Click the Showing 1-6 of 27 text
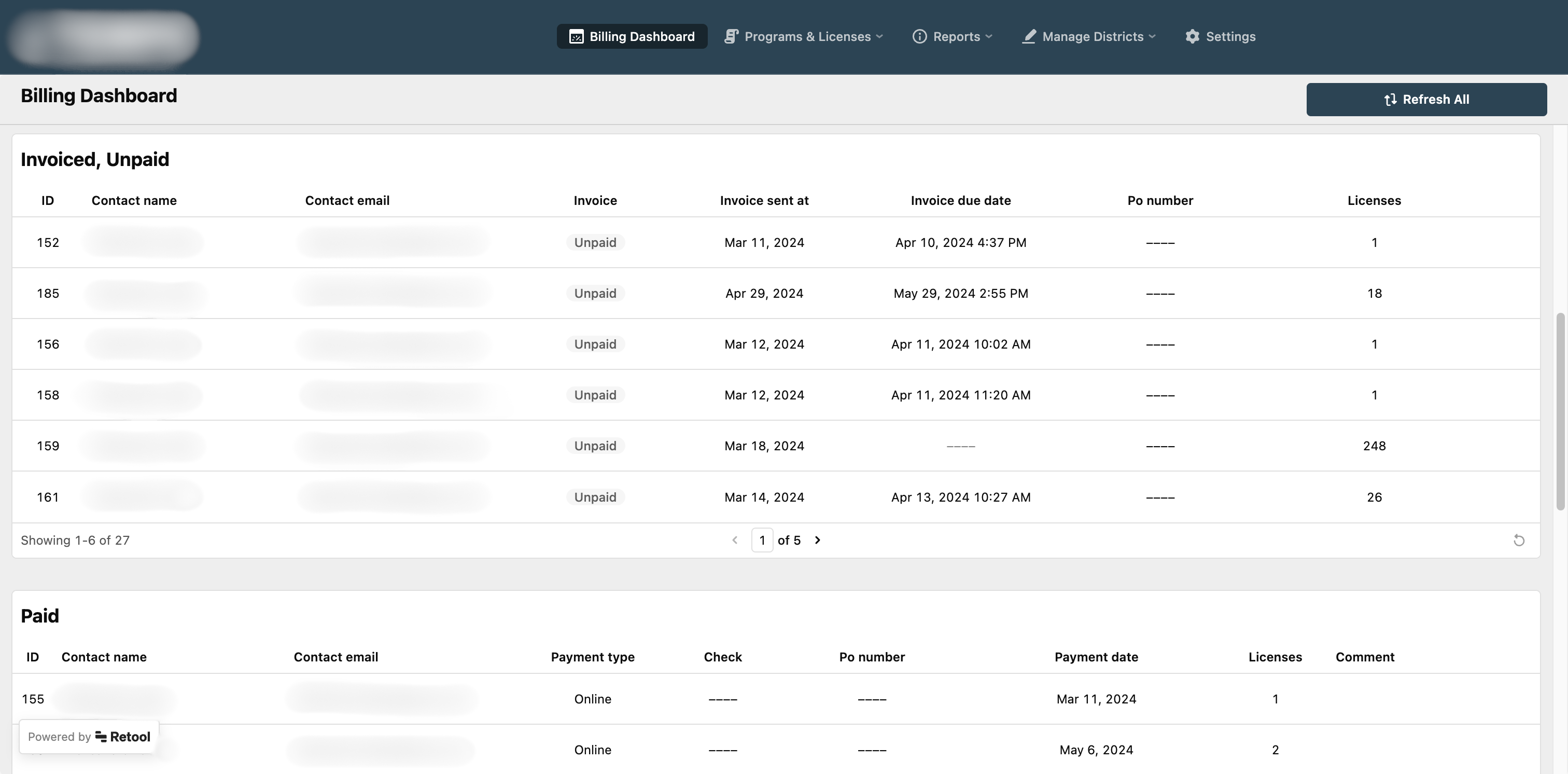 tap(75, 540)
